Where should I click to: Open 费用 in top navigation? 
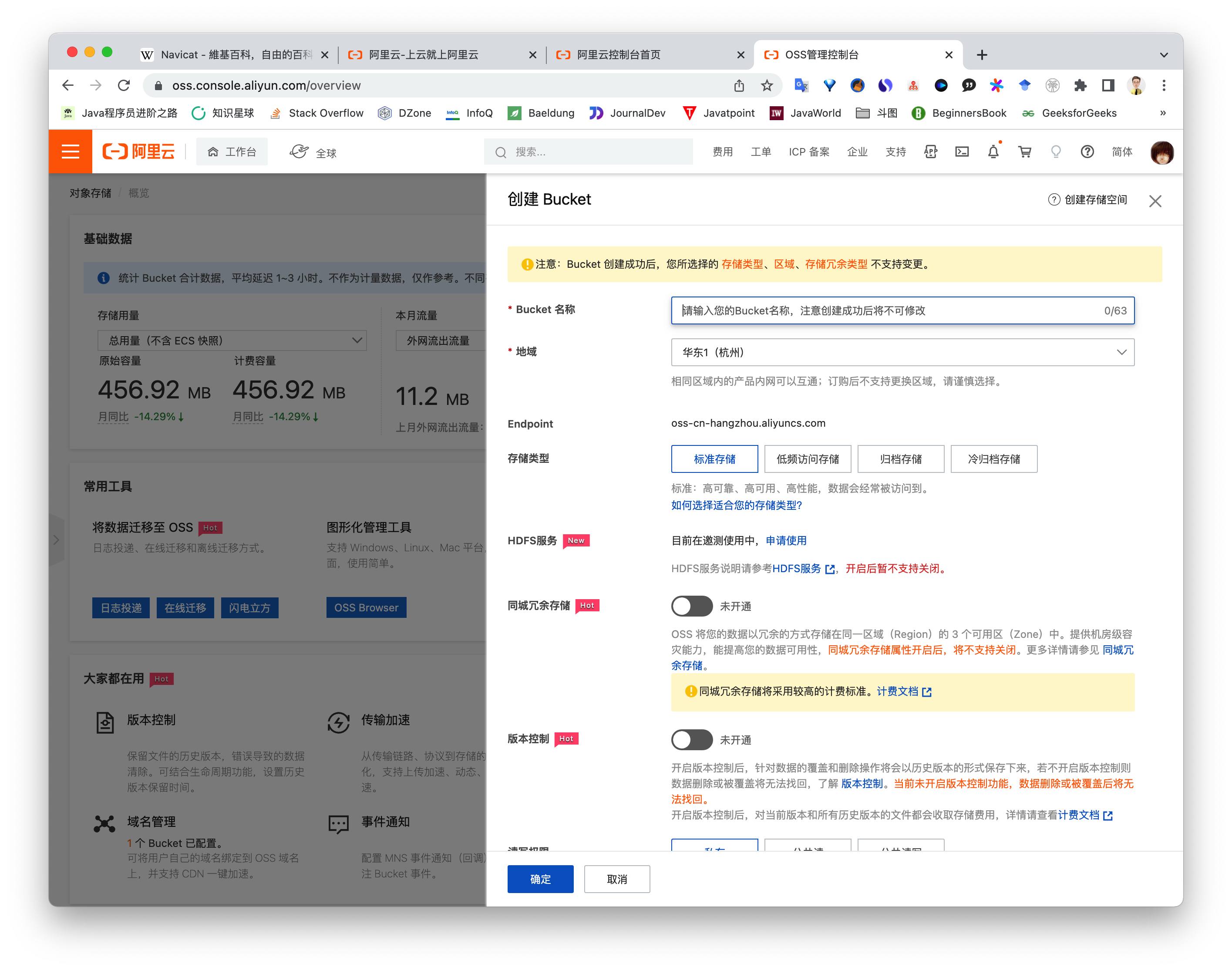[722, 152]
